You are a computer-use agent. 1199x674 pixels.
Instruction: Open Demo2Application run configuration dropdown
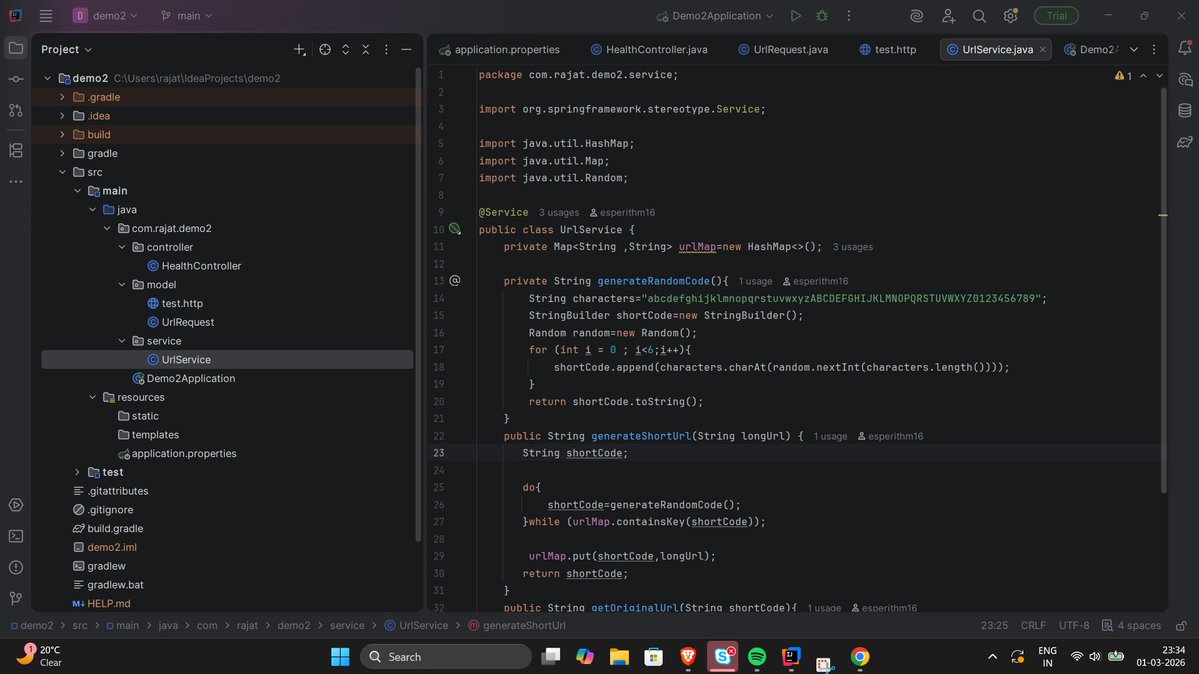tap(715, 15)
